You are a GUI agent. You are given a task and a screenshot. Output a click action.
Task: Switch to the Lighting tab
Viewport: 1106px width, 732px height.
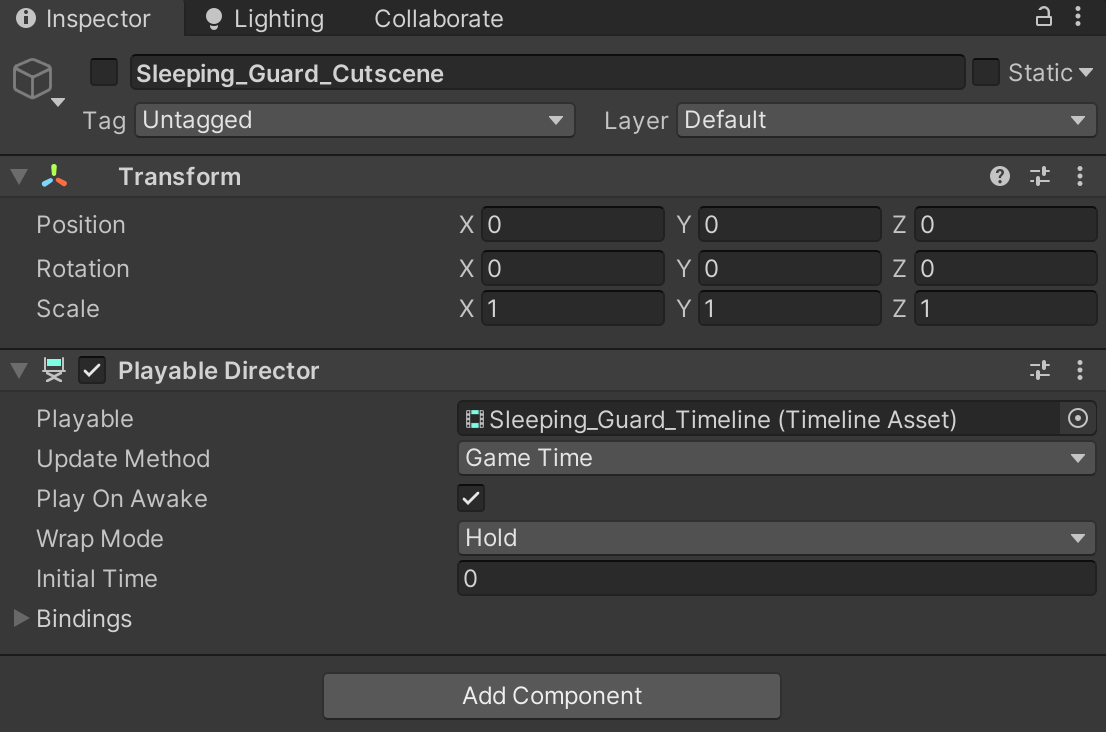coord(265,18)
